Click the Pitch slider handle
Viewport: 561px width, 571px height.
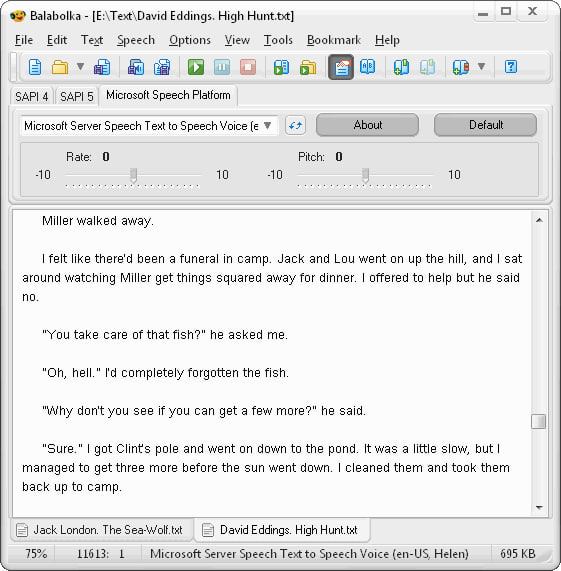click(366, 175)
